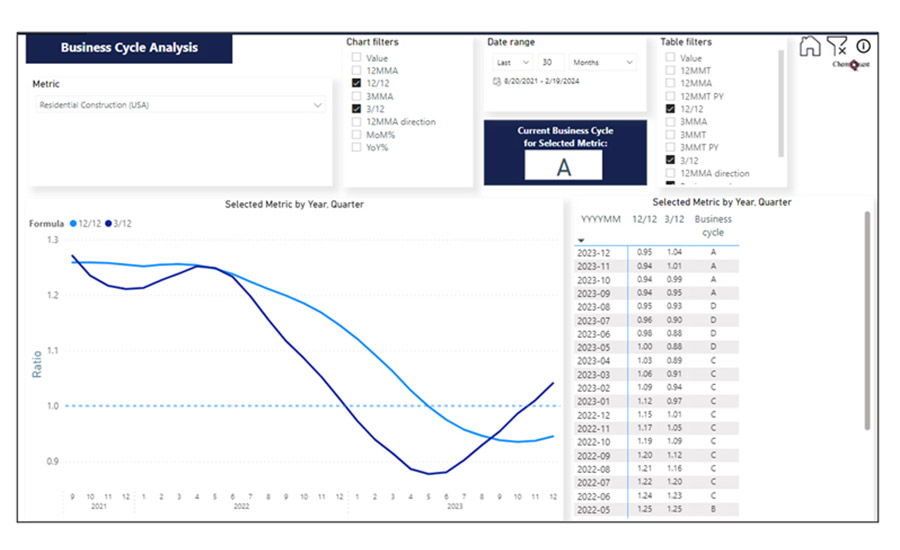Open the 'Last' date range dropdown
900x550 pixels.
tap(513, 63)
